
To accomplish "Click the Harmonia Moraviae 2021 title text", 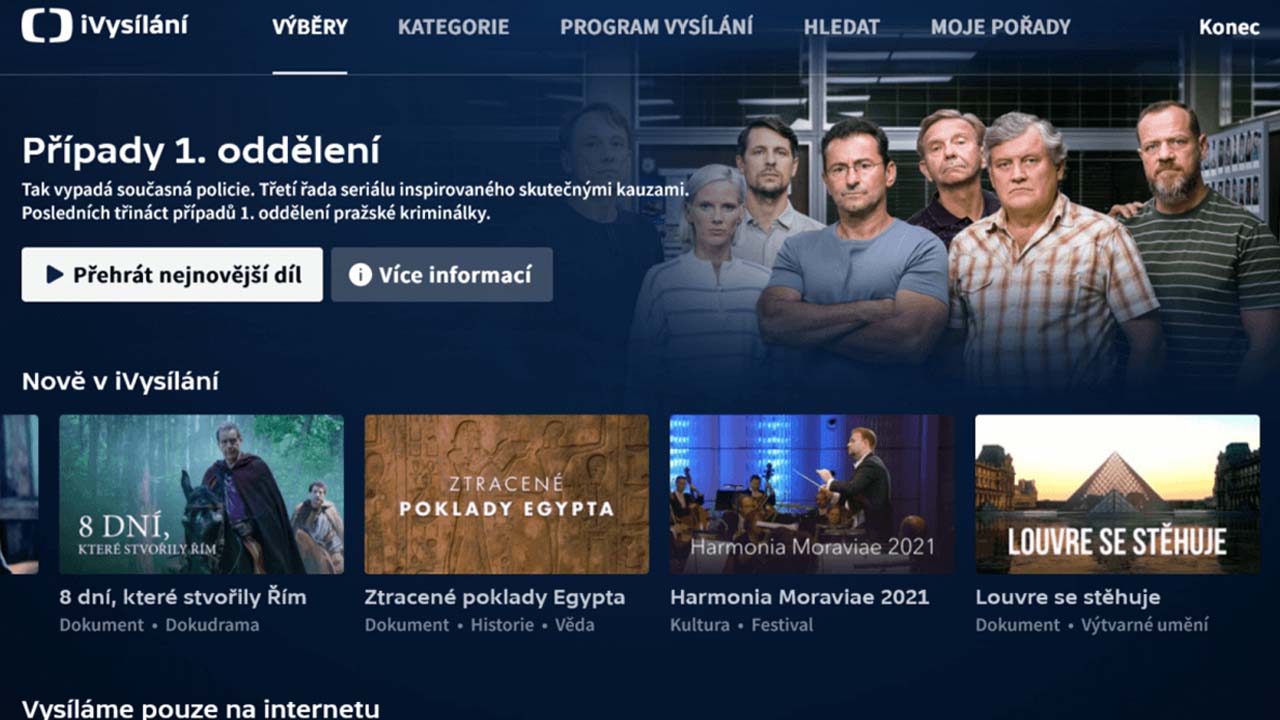I will (x=800, y=598).
